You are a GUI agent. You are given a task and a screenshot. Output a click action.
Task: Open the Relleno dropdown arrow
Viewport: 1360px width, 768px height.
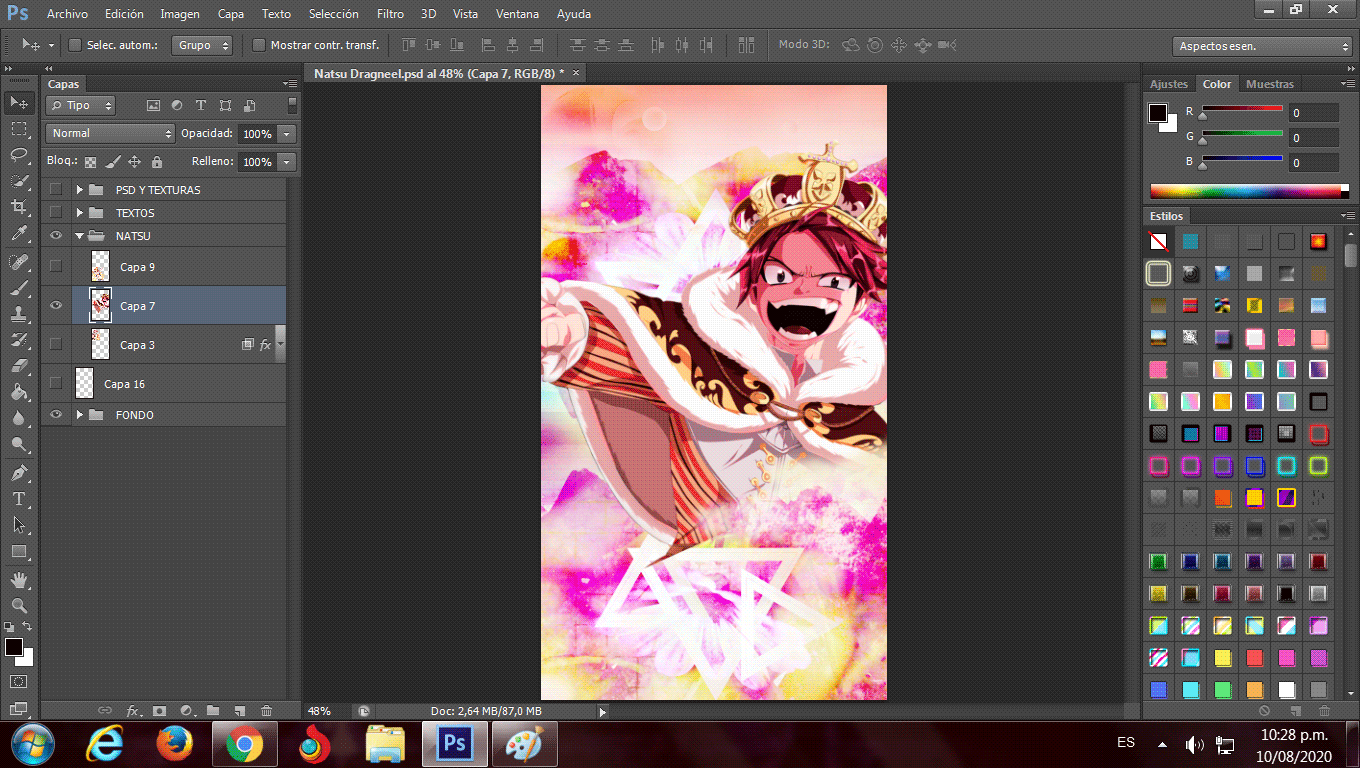point(287,162)
